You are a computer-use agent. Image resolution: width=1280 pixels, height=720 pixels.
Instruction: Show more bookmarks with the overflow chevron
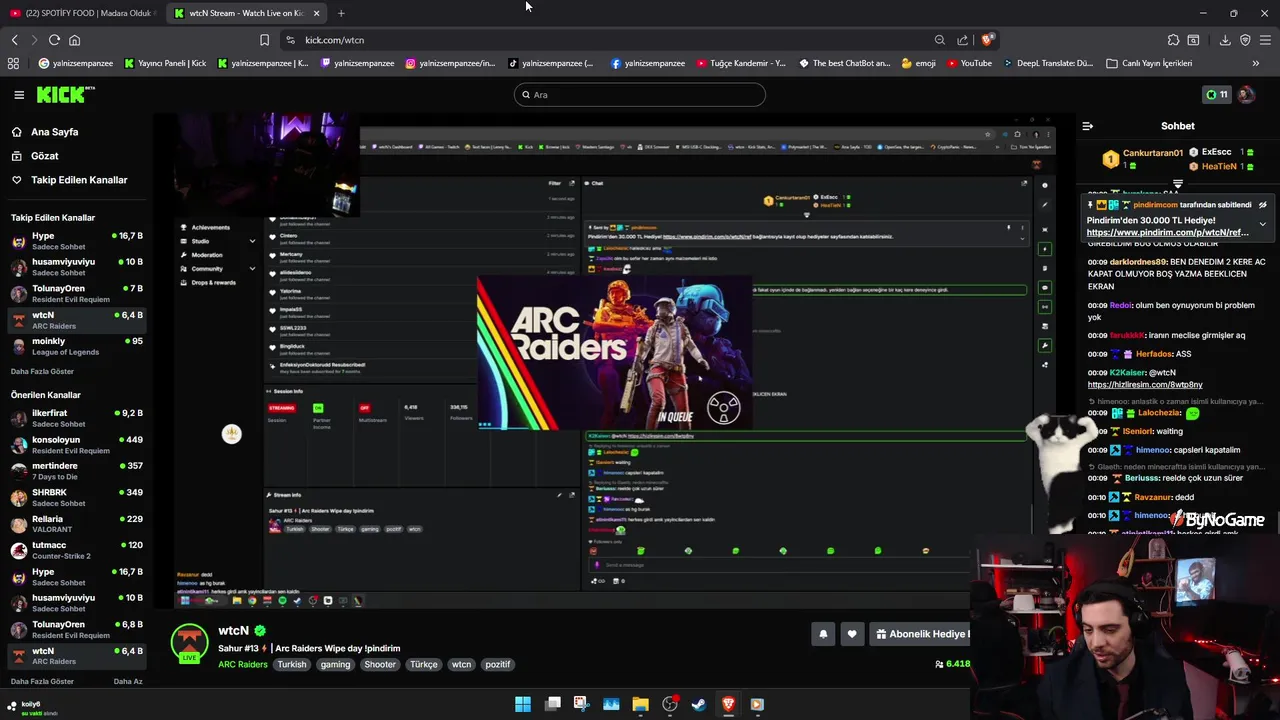pyautogui.click(x=1255, y=63)
